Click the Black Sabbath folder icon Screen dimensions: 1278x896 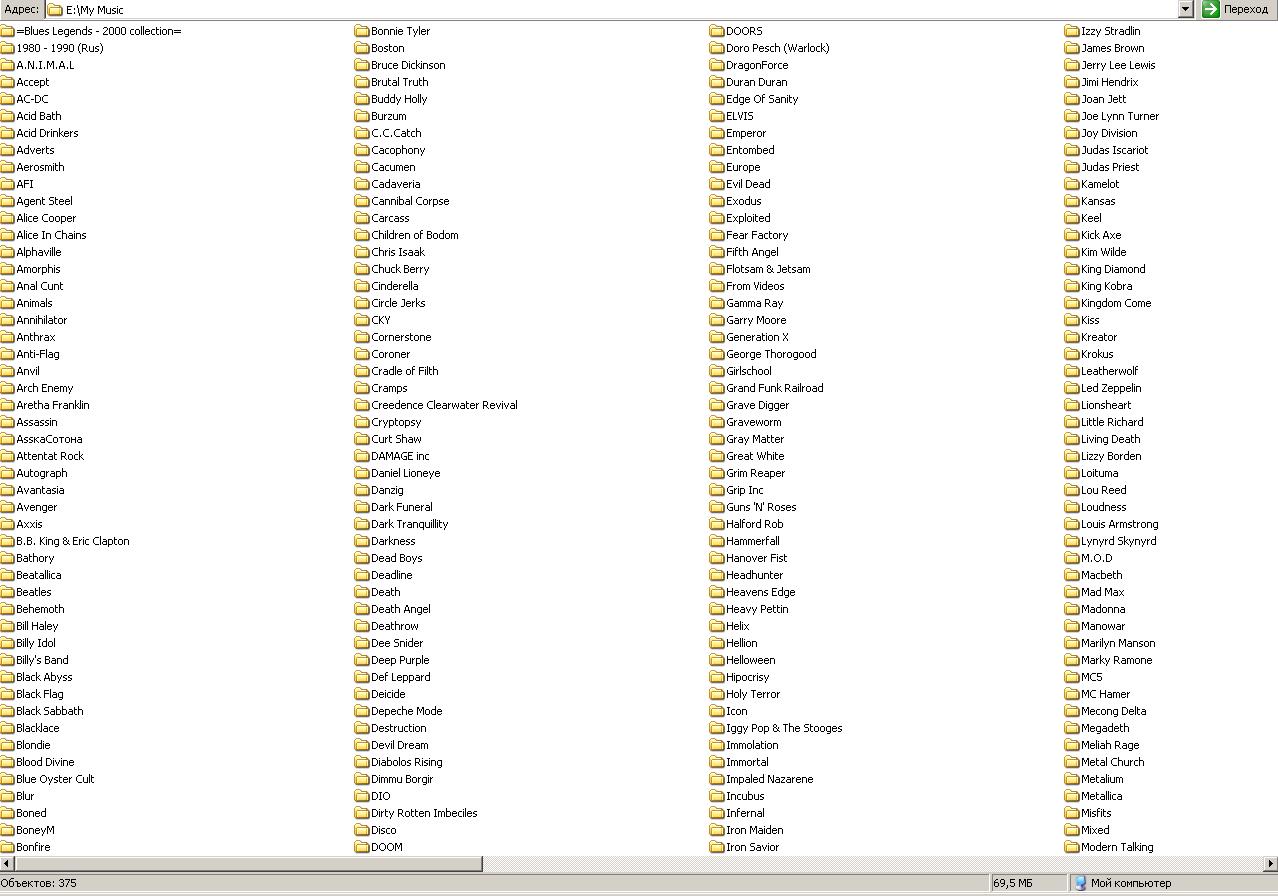8,711
